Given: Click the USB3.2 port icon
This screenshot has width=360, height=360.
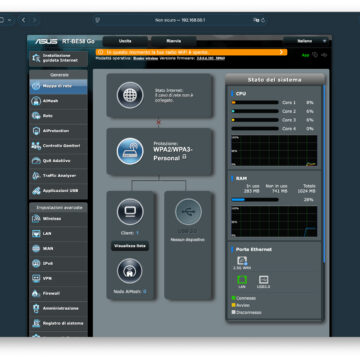Looking at the screenshot, I should coord(263,280).
